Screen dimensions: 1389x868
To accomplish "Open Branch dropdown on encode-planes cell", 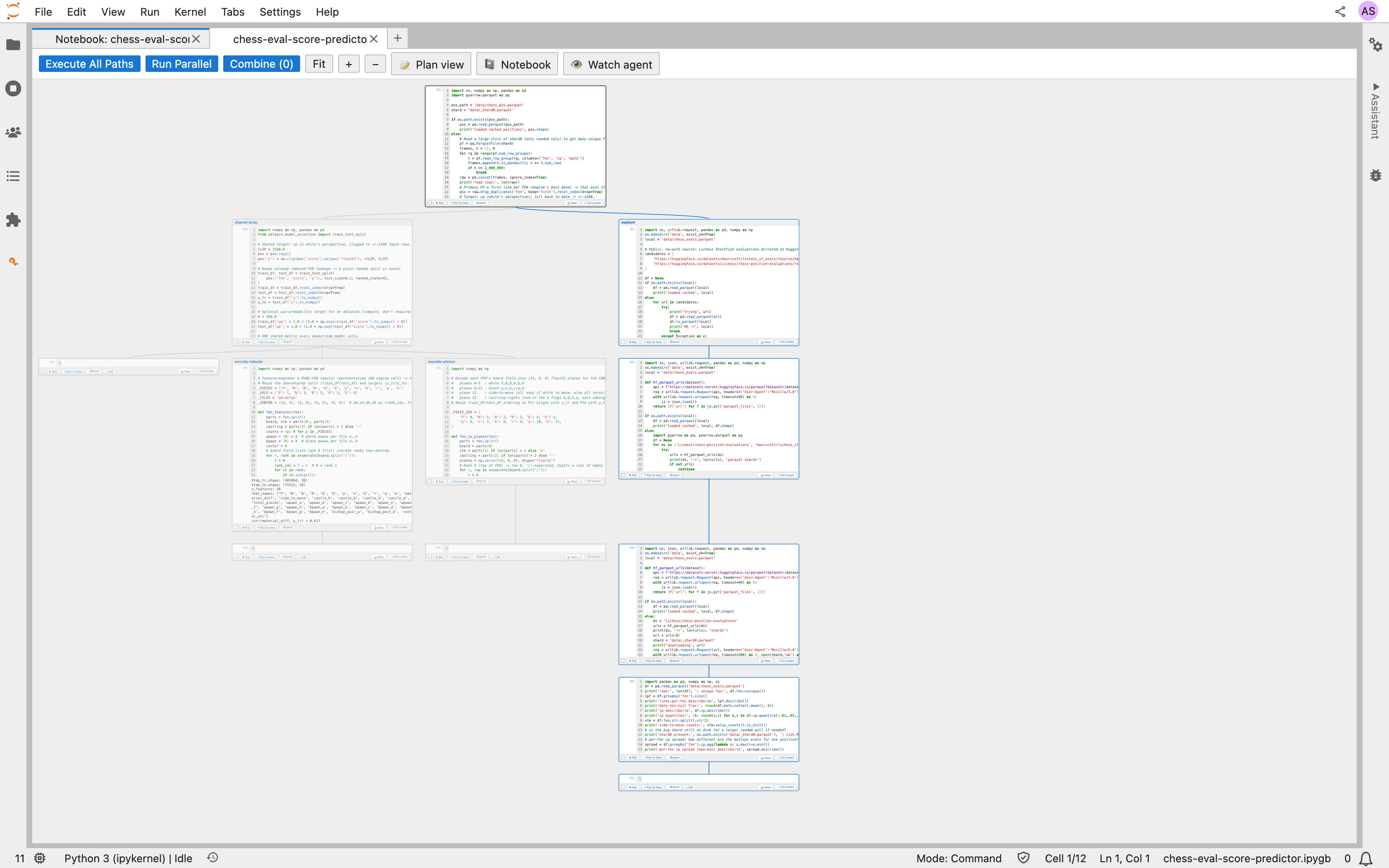I will coord(480,481).
